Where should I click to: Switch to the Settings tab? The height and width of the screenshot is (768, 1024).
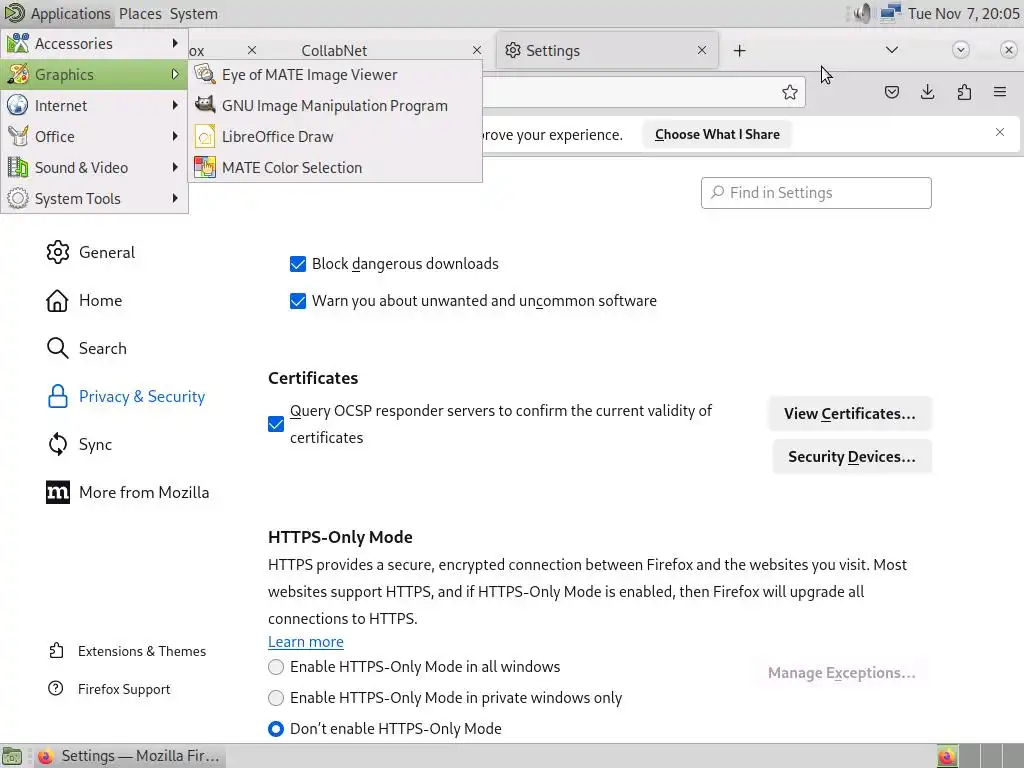607,50
